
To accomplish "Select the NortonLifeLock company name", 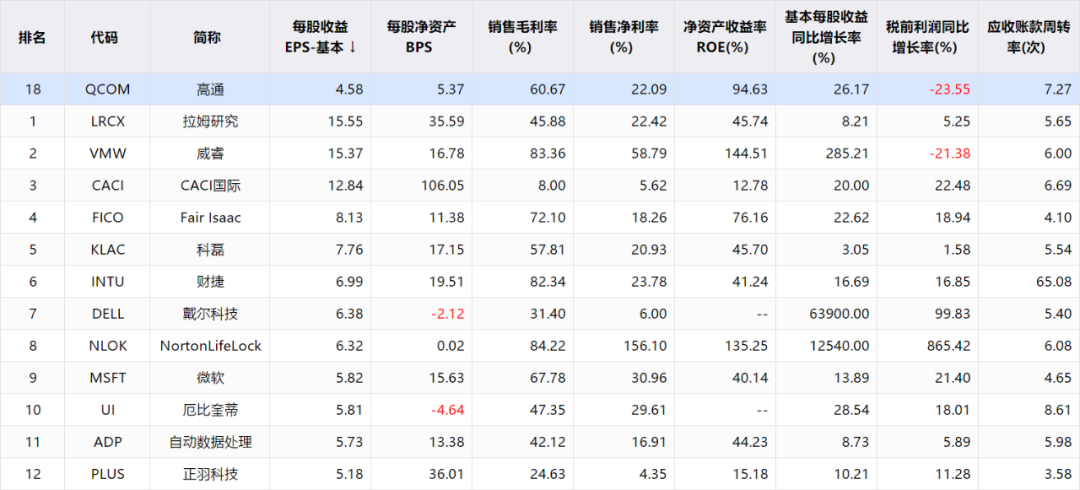I will click(211, 346).
